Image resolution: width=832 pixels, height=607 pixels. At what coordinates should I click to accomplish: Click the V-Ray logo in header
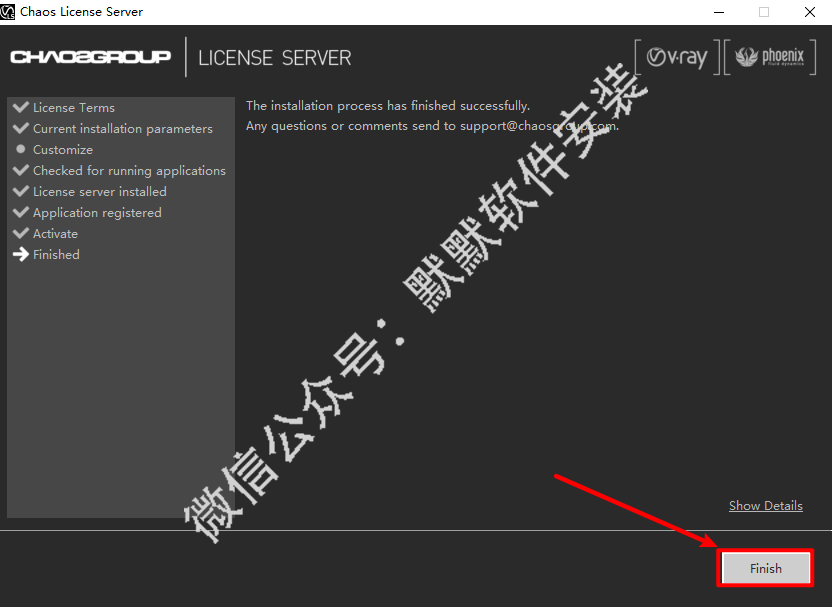tap(676, 57)
